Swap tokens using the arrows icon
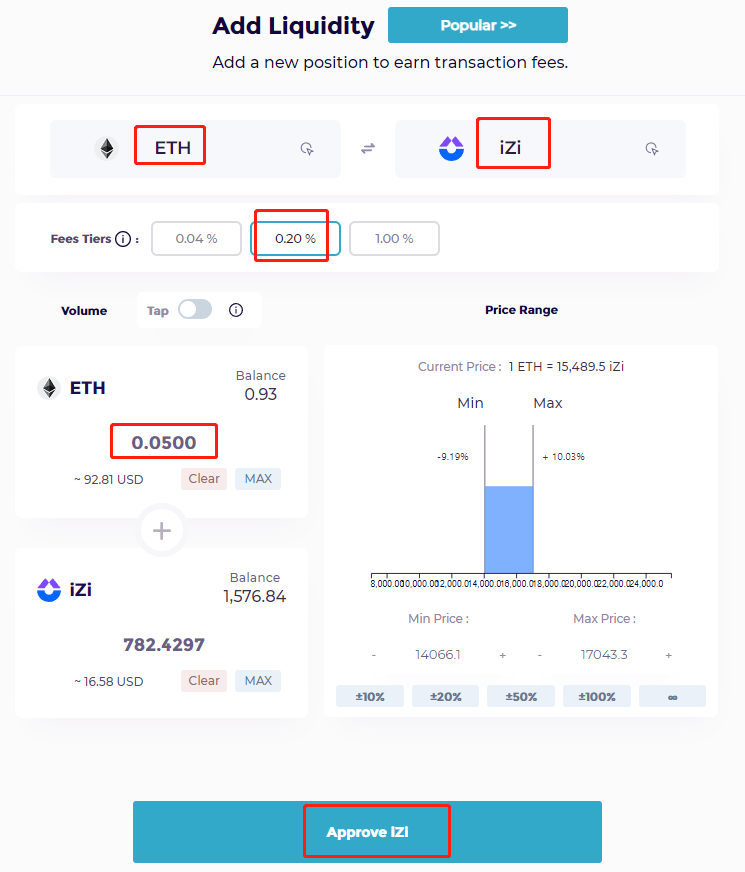Viewport: 745px width, 872px height. [368, 149]
